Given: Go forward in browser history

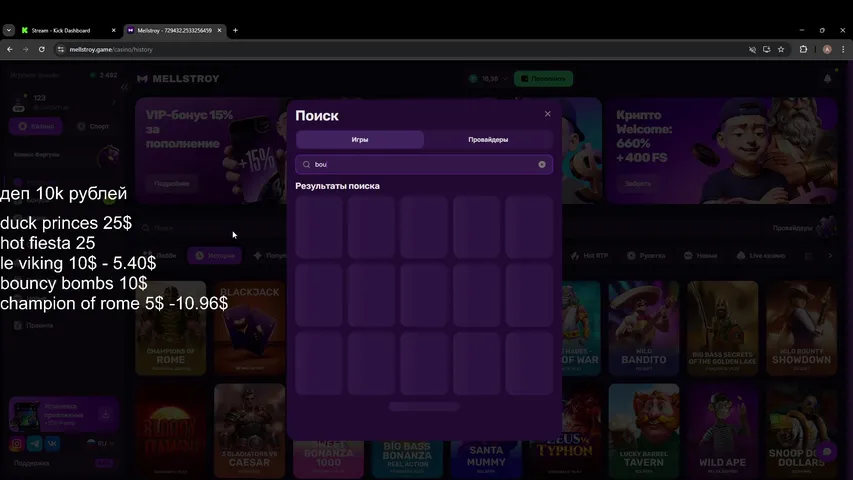Looking at the screenshot, I should click(26, 50).
